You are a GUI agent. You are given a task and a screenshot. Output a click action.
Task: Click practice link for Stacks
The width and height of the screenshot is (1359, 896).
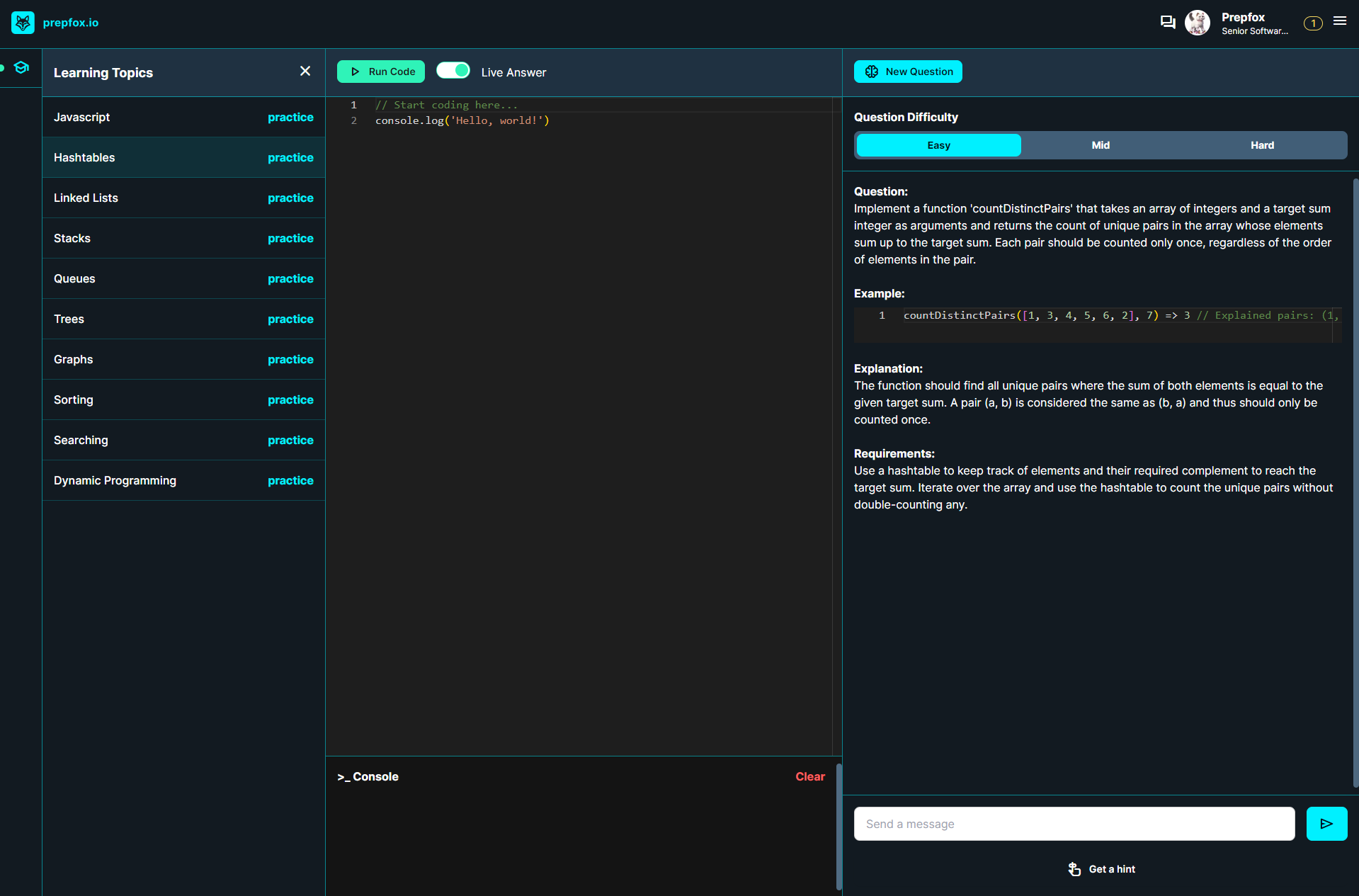[x=290, y=239]
